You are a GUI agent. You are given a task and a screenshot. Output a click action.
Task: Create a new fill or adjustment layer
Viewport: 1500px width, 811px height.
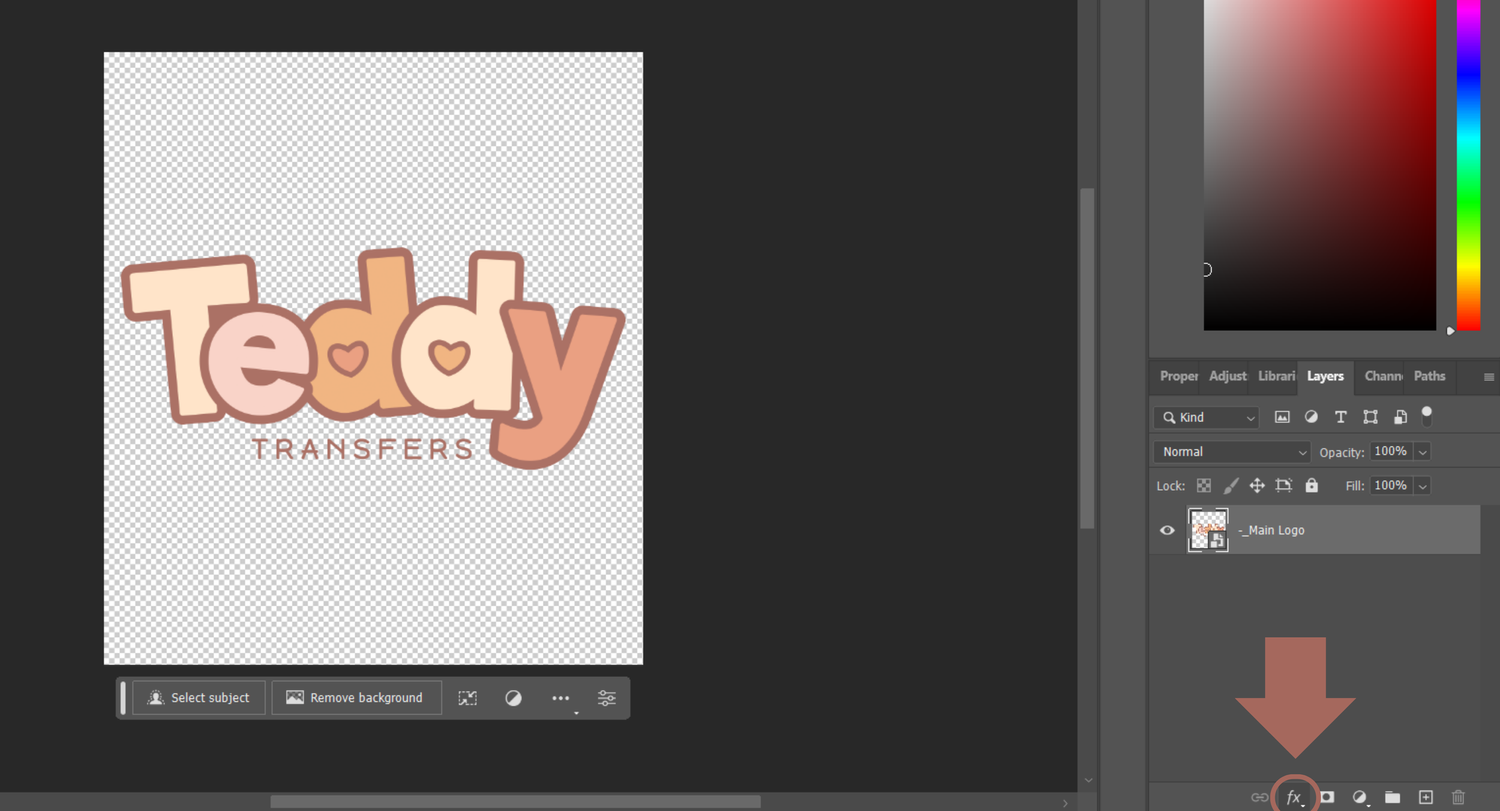click(x=1360, y=797)
